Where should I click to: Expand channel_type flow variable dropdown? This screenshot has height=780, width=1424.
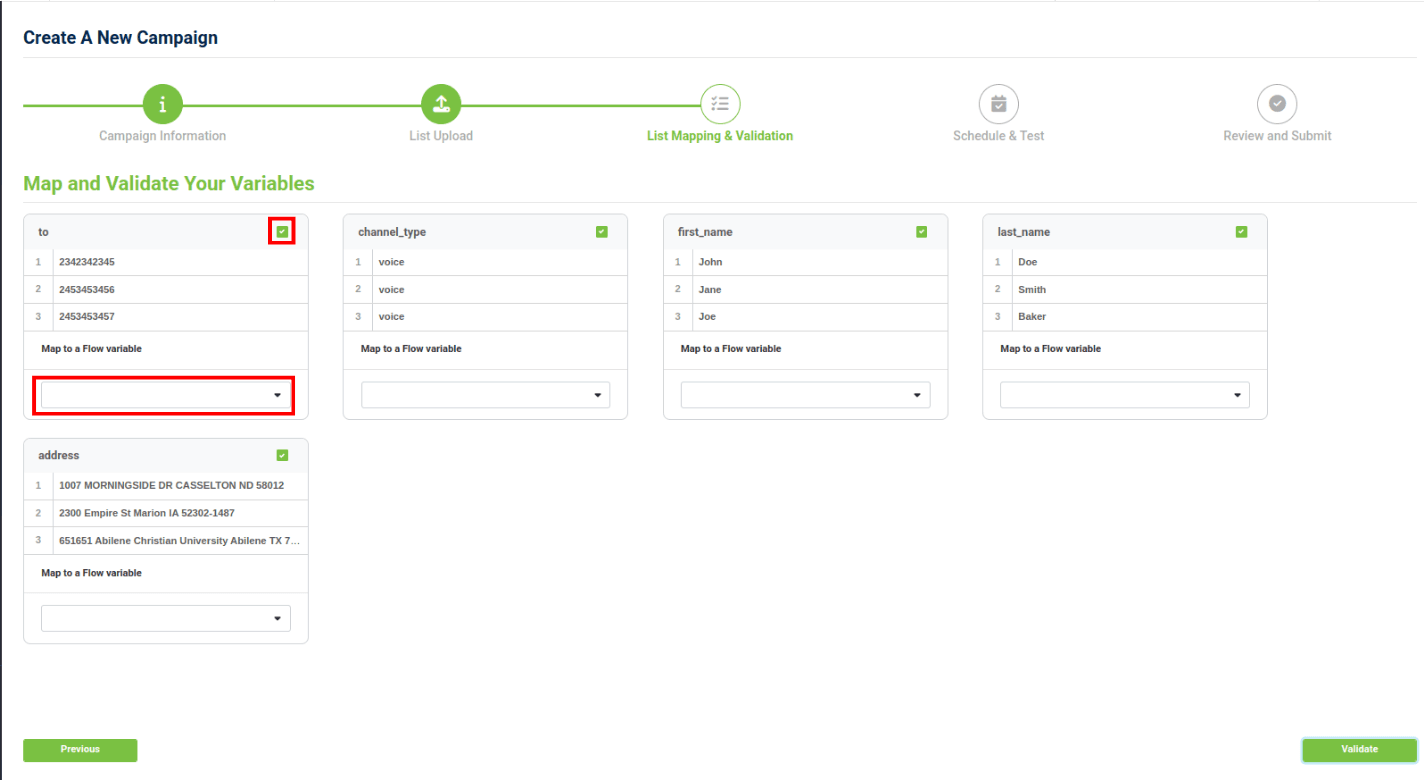coord(485,395)
